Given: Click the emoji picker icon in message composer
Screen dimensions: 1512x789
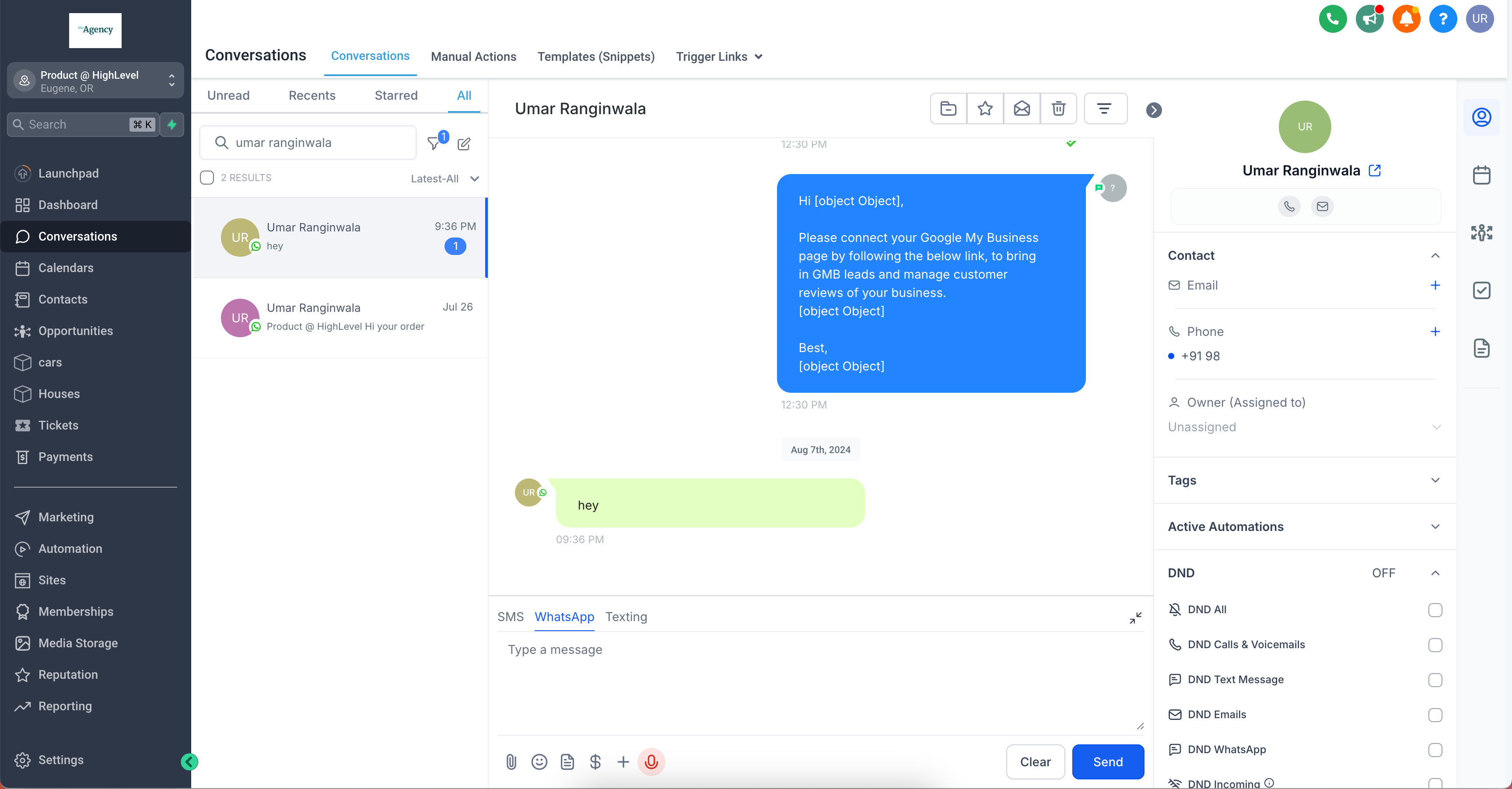Looking at the screenshot, I should [539, 762].
